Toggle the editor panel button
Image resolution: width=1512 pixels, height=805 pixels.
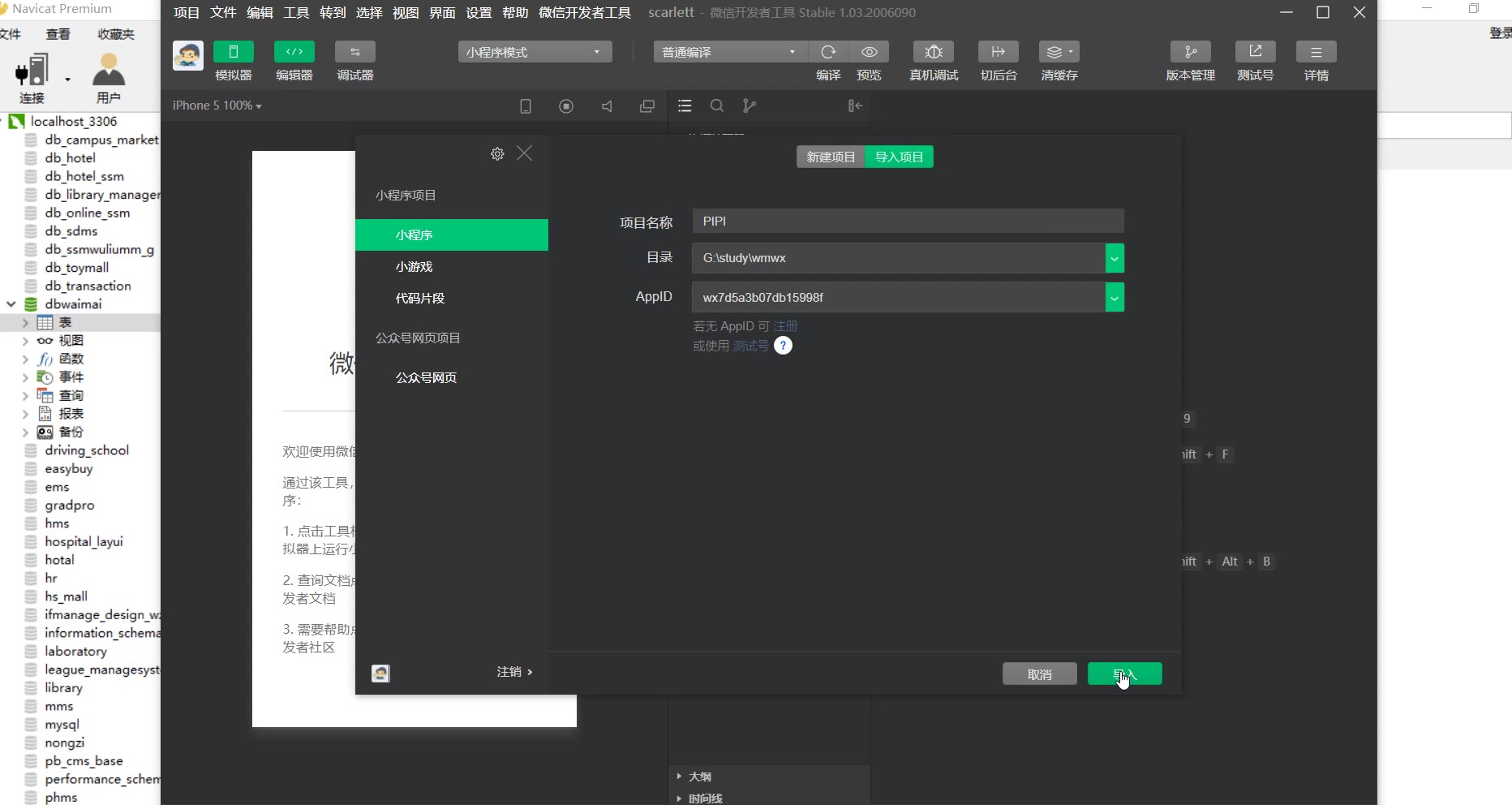[x=294, y=52]
